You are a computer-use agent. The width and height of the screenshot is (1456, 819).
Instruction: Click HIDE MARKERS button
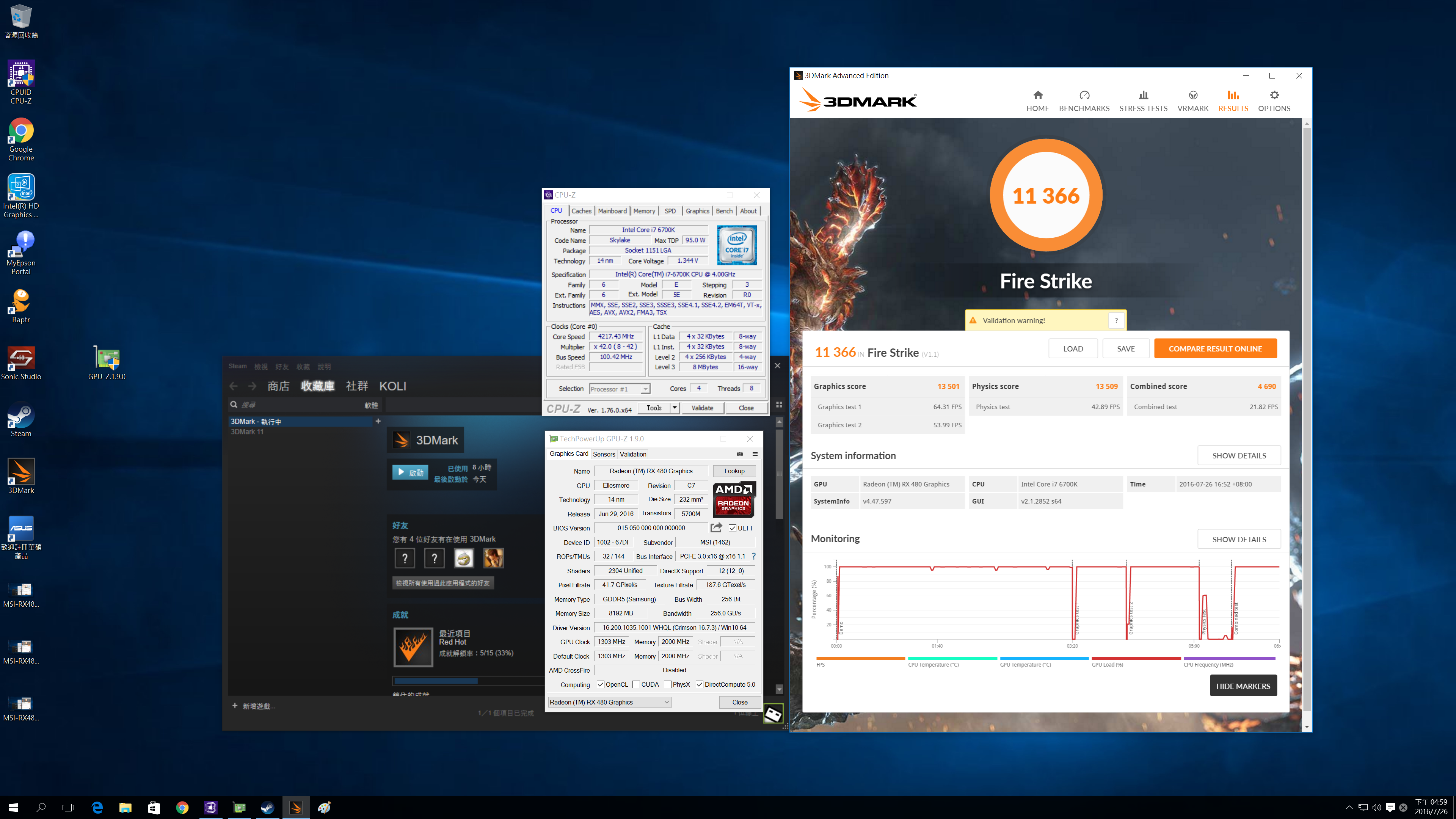1243,686
